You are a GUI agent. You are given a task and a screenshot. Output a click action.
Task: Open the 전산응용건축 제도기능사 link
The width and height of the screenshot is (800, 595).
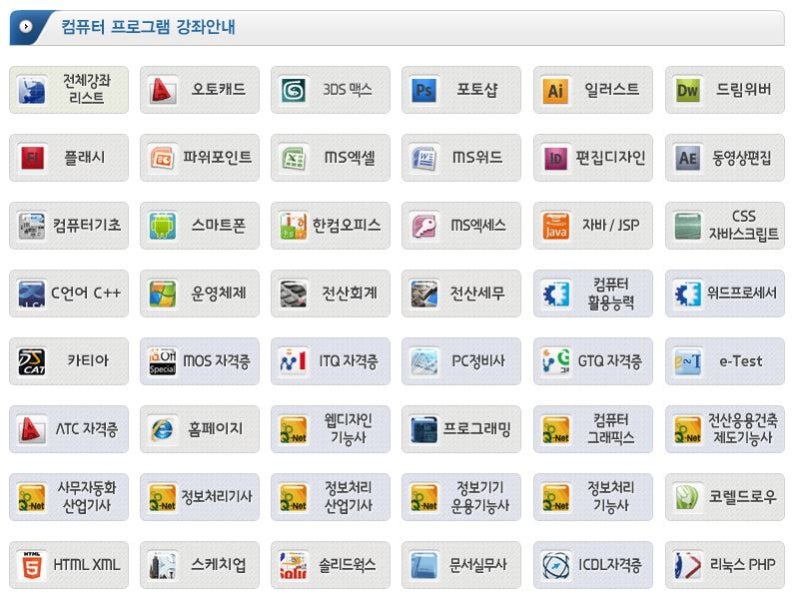pos(724,429)
